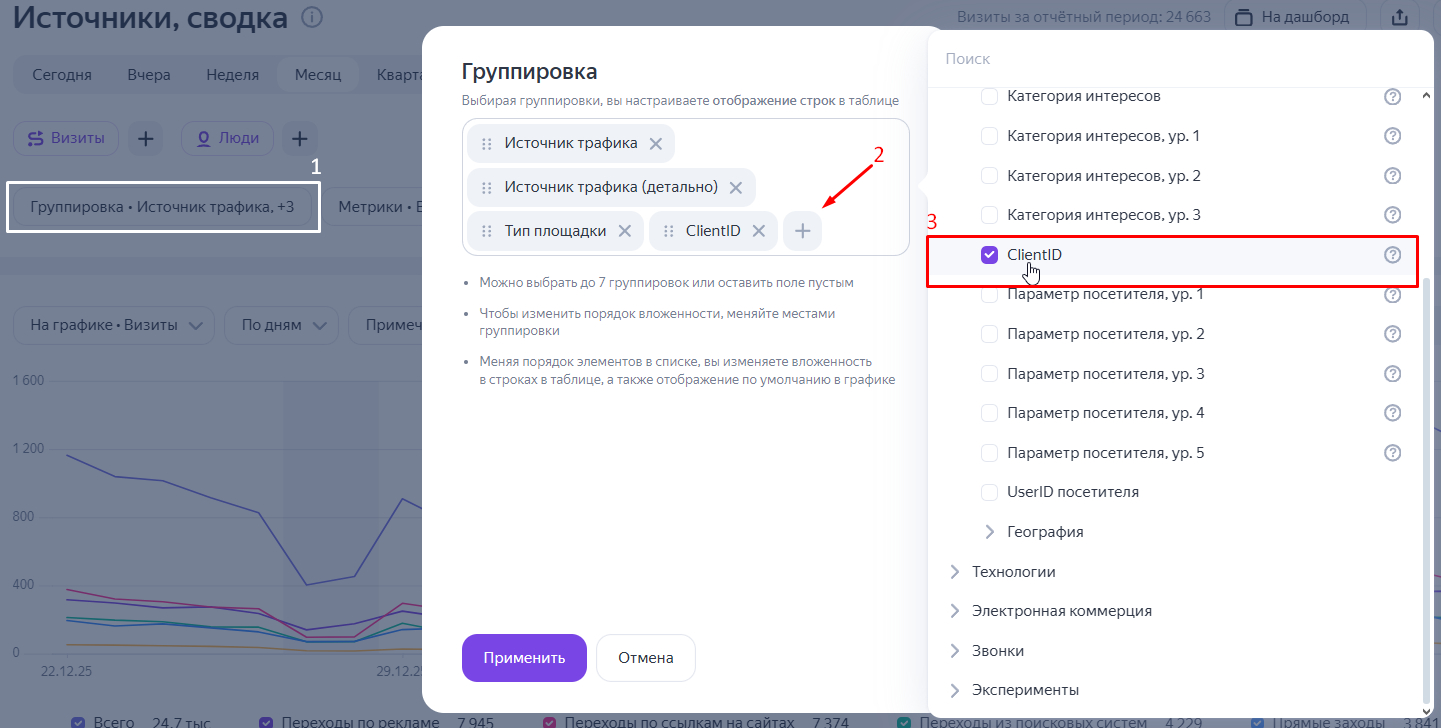Expand the Электронная коммерция section
The height and width of the screenshot is (728, 1441).
point(954,611)
